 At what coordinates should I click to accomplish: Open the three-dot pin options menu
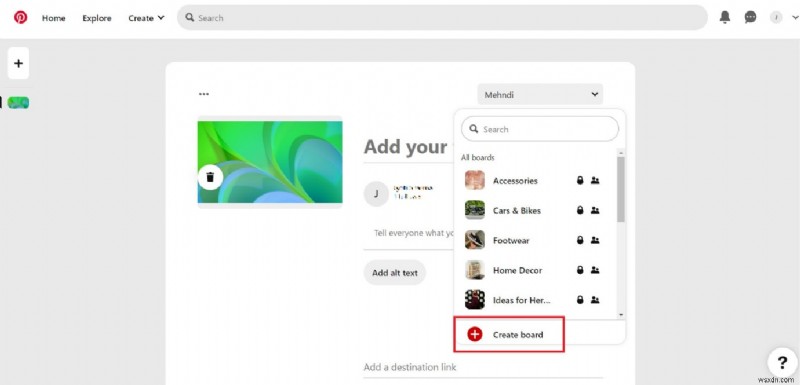pyautogui.click(x=204, y=94)
